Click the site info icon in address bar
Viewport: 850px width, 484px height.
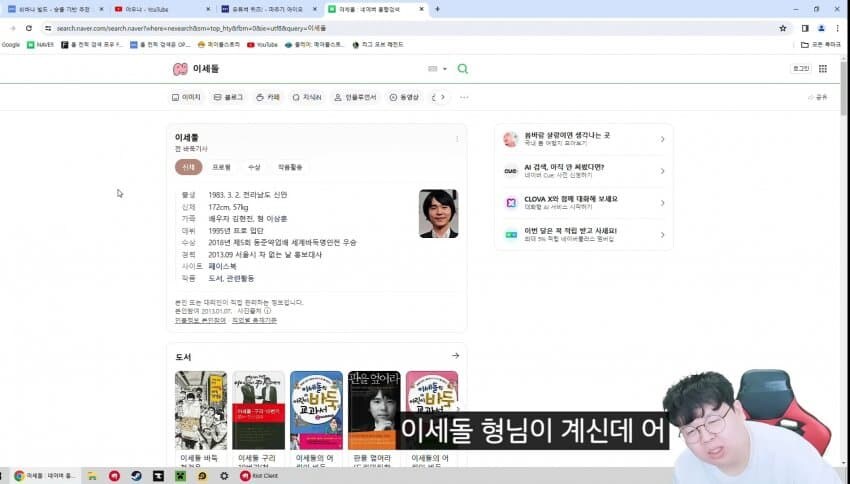(48, 28)
